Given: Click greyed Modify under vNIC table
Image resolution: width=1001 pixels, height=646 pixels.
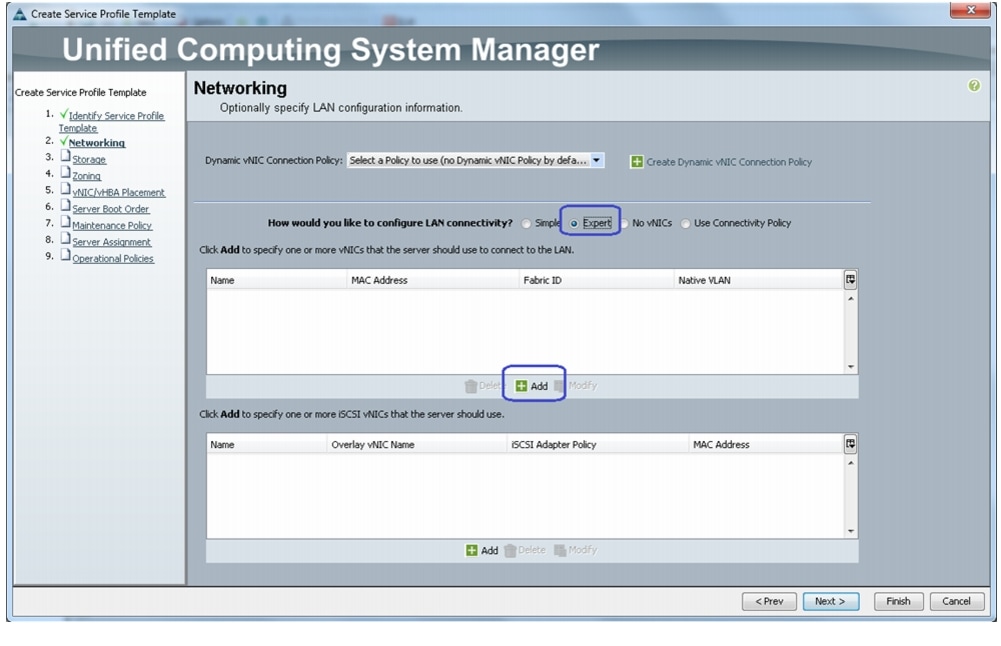Looking at the screenshot, I should (576, 386).
